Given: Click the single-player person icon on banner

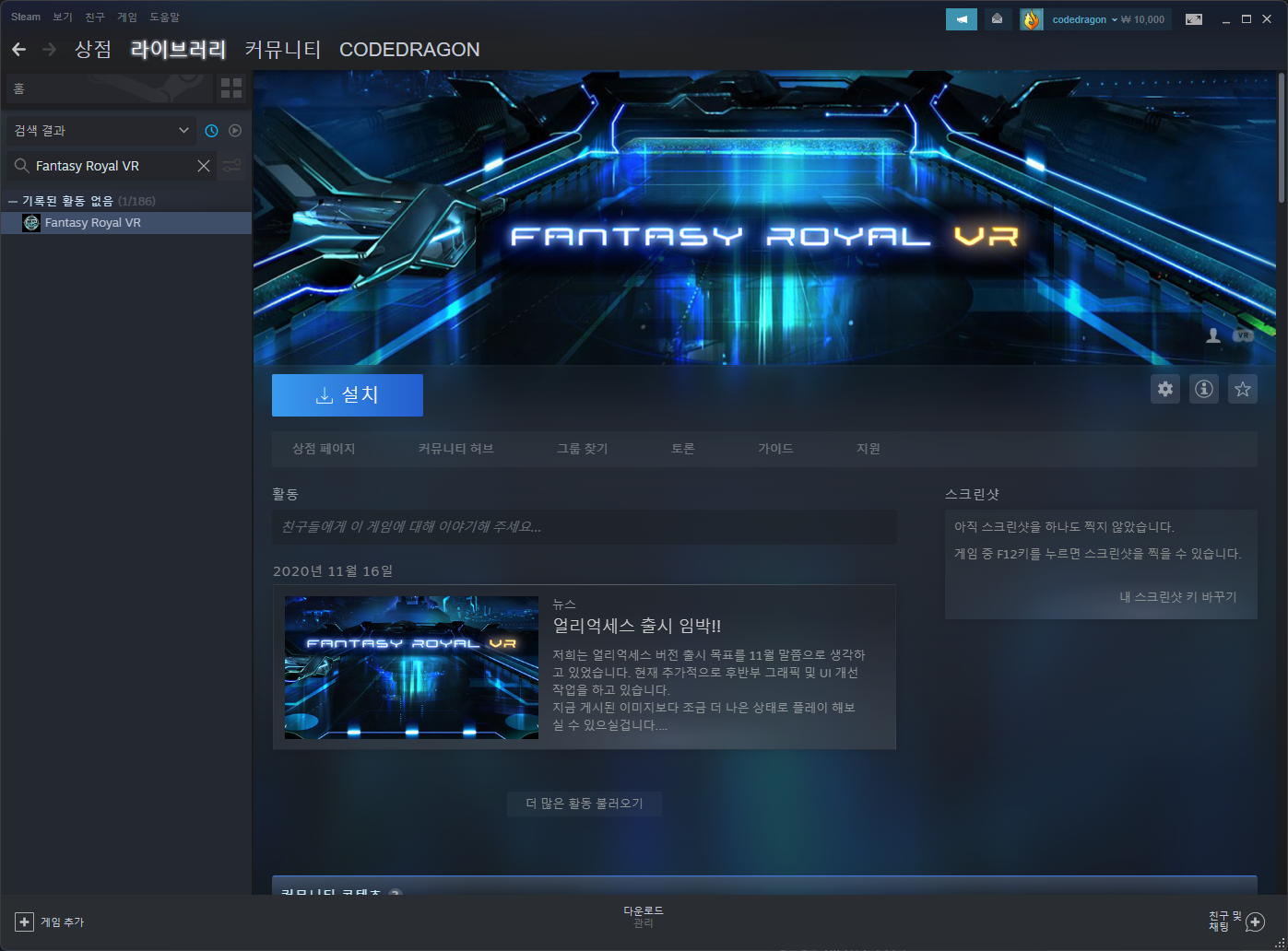Looking at the screenshot, I should 1213,335.
